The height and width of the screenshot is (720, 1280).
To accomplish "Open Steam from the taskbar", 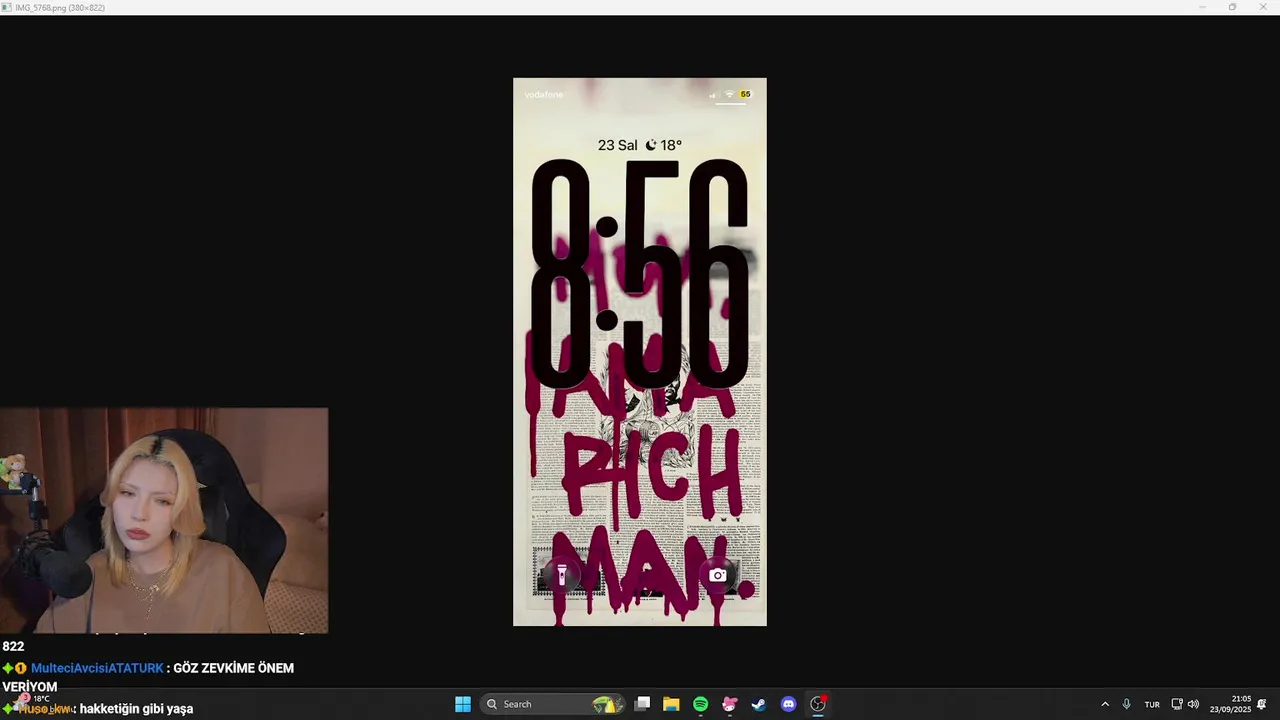I will coord(759,704).
